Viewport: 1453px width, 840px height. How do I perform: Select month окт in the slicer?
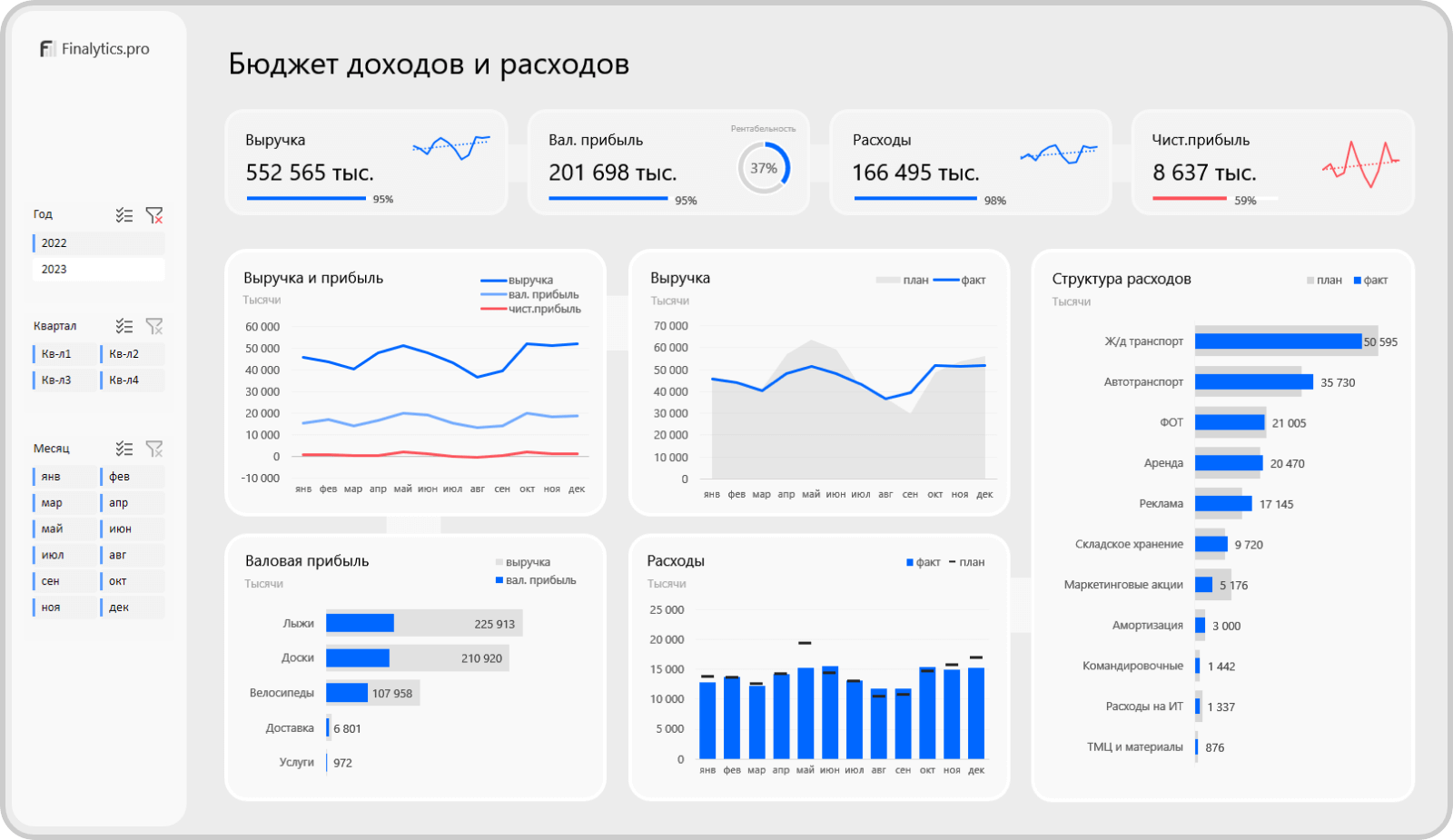point(133,581)
